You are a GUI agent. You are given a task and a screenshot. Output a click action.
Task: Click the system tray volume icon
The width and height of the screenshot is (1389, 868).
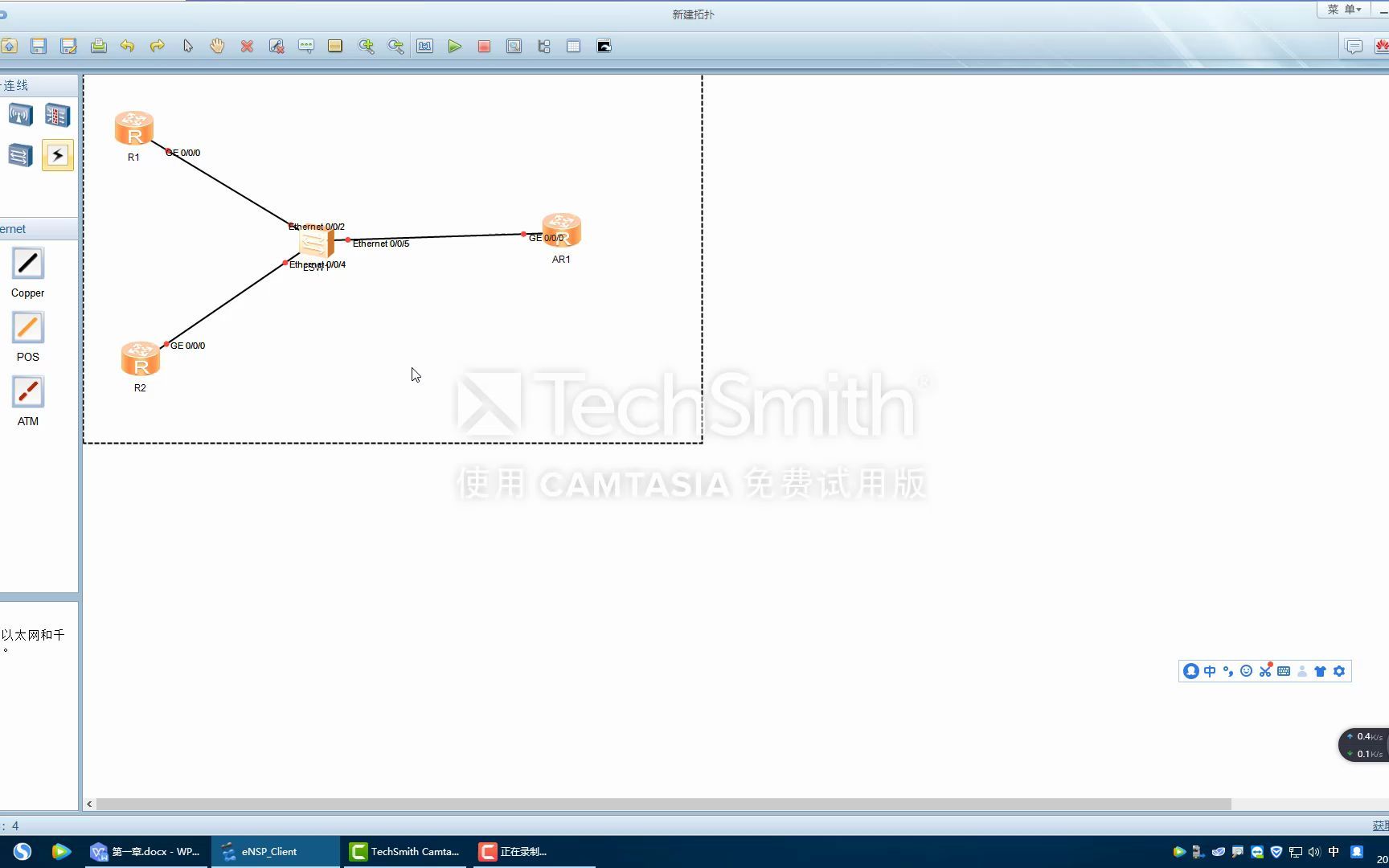1314,852
